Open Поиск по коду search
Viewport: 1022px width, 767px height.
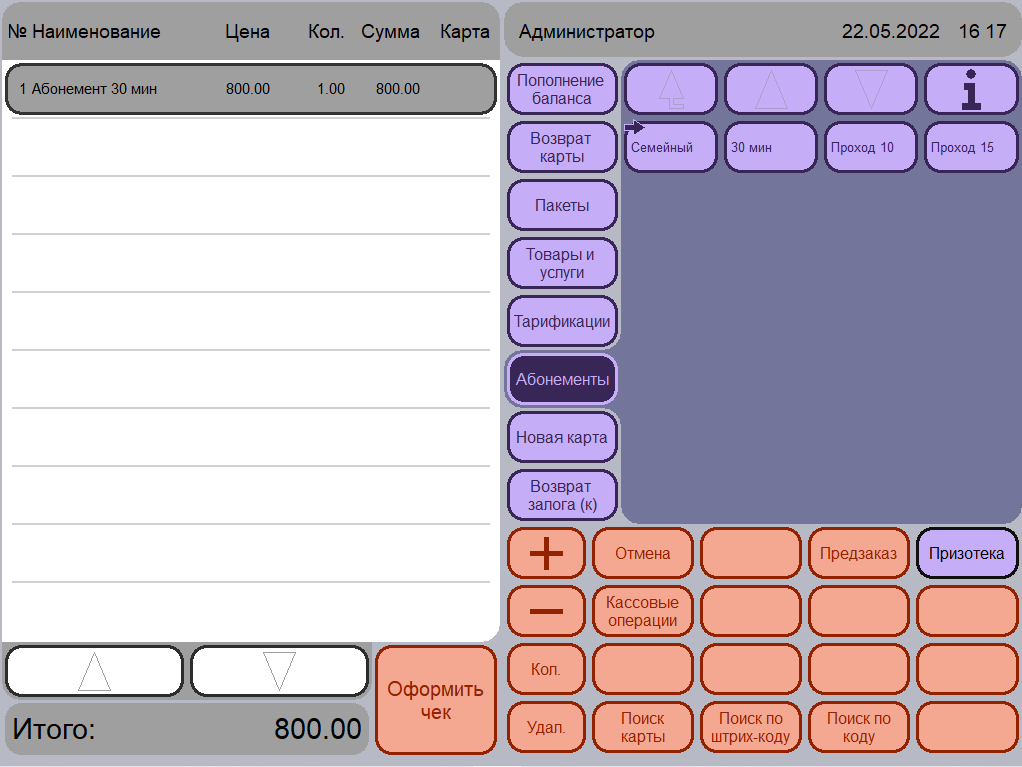pos(858,727)
